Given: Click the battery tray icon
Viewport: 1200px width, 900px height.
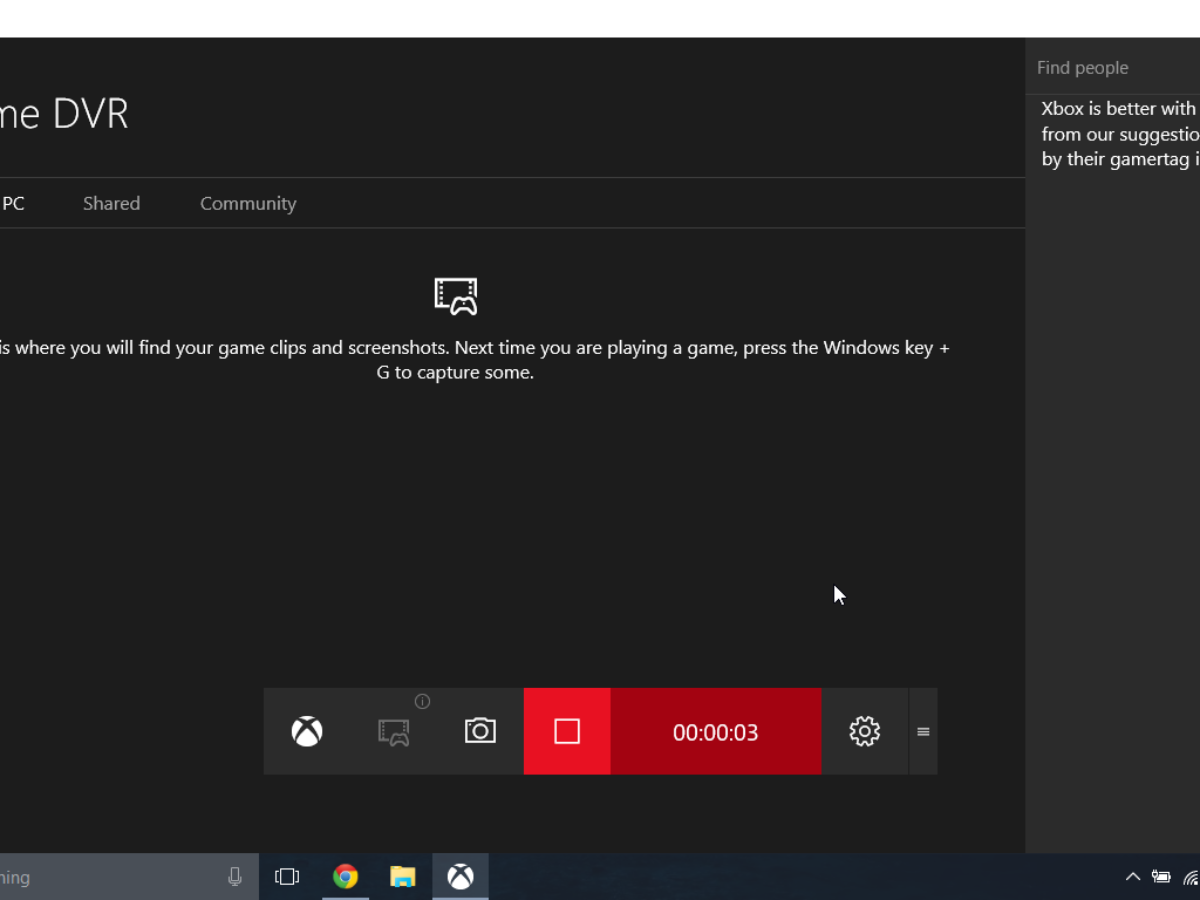Looking at the screenshot, I should click(x=1161, y=877).
